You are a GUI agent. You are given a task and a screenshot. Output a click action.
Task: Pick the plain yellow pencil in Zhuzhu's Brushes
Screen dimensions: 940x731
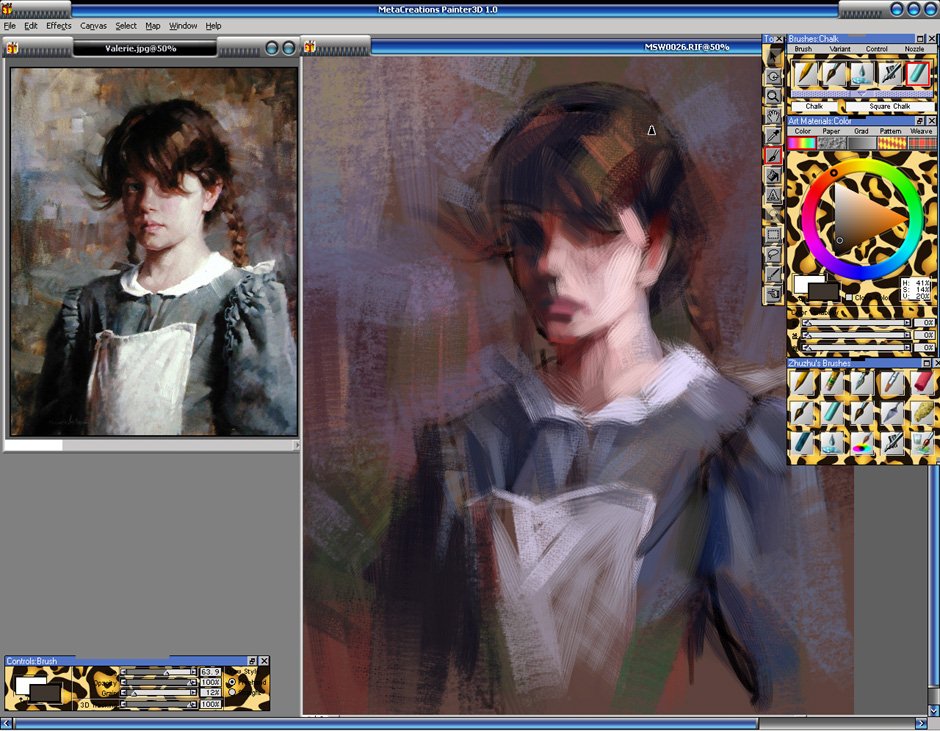tap(802, 383)
